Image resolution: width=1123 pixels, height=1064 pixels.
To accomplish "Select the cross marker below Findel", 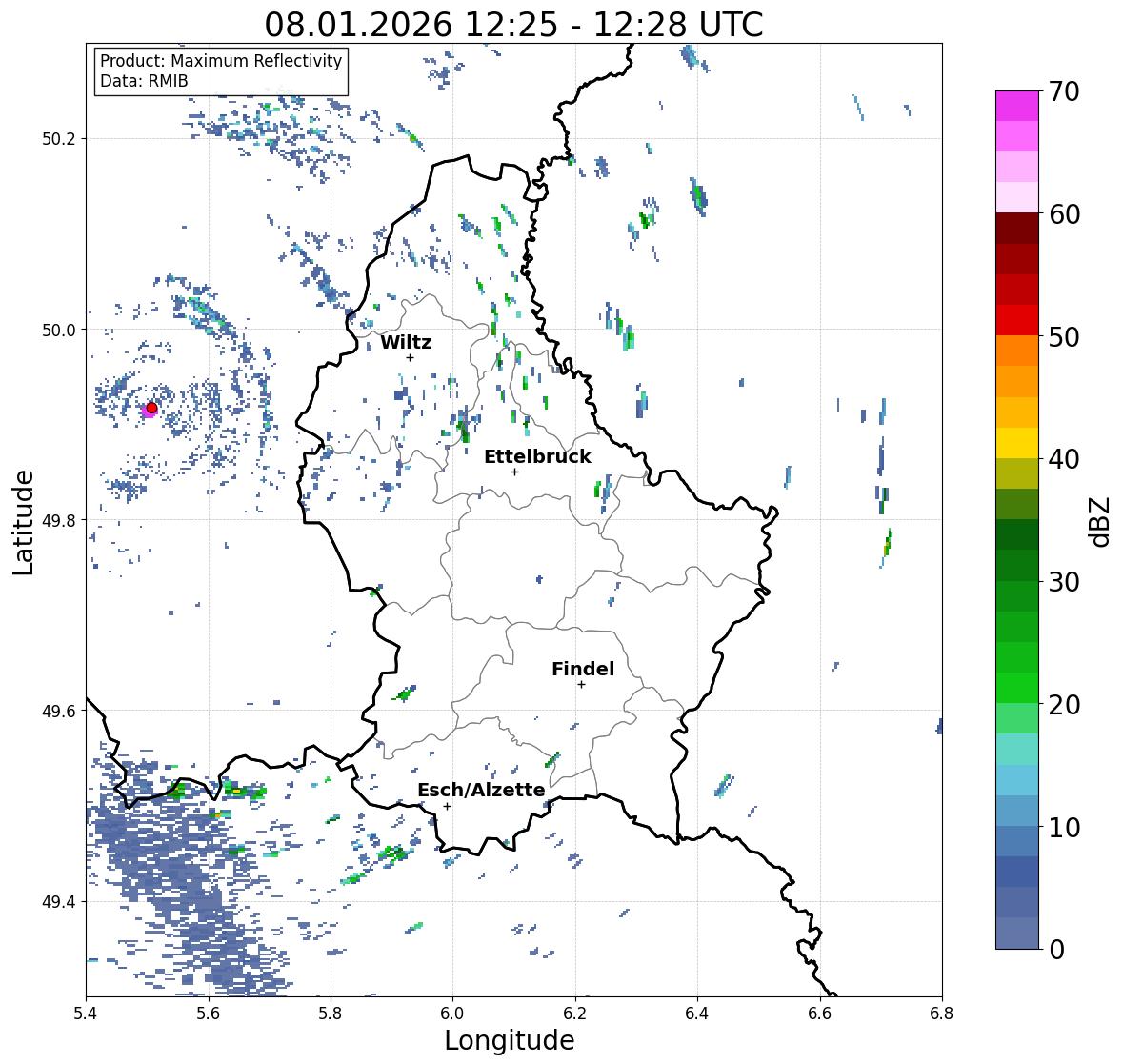I will [582, 685].
